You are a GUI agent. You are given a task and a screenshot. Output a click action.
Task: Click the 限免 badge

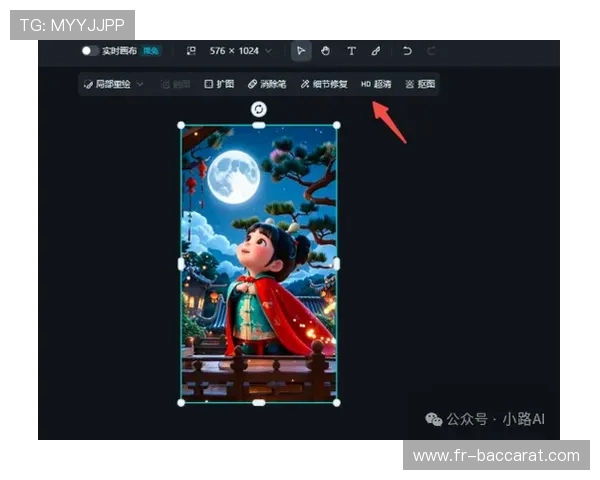151,51
